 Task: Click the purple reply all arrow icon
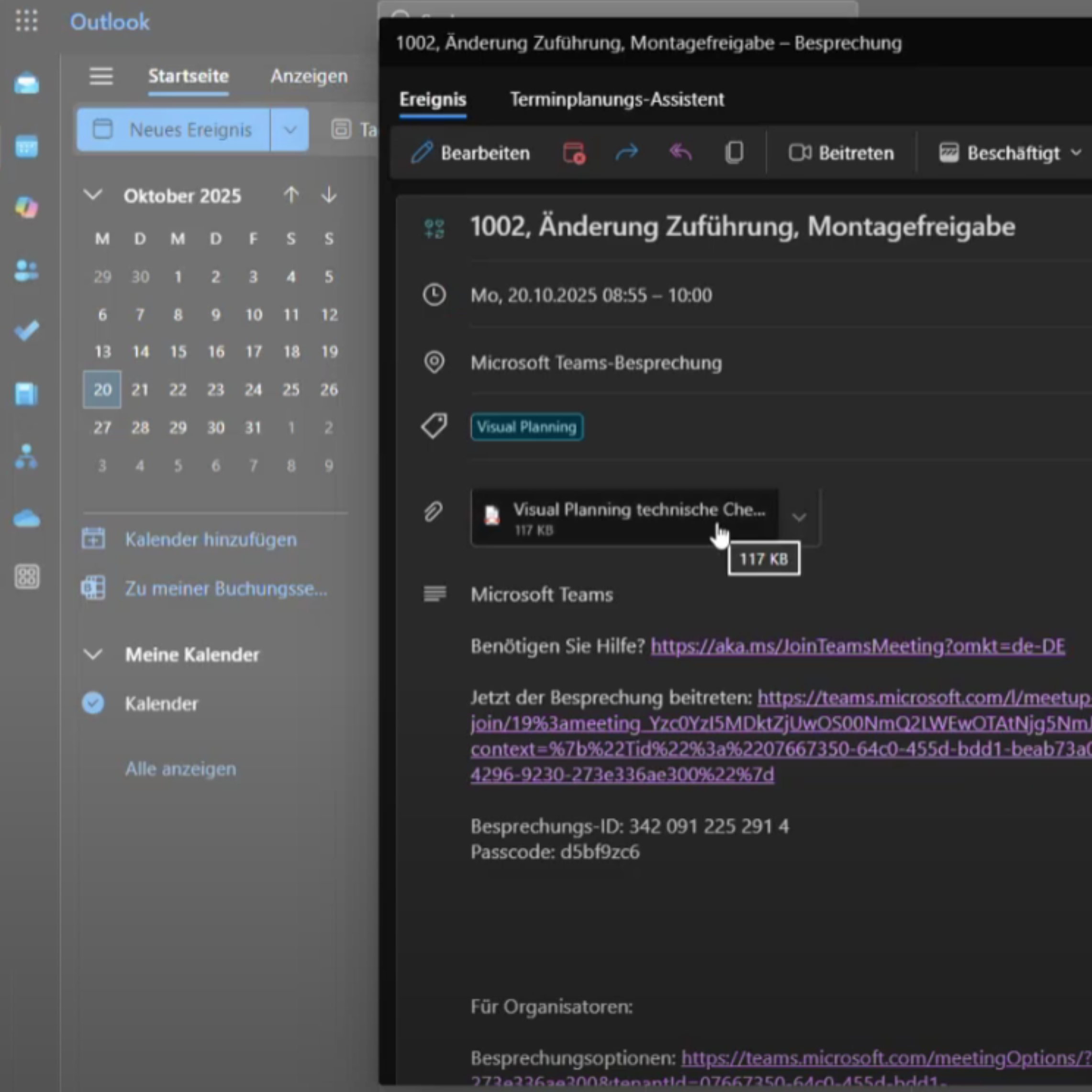680,152
